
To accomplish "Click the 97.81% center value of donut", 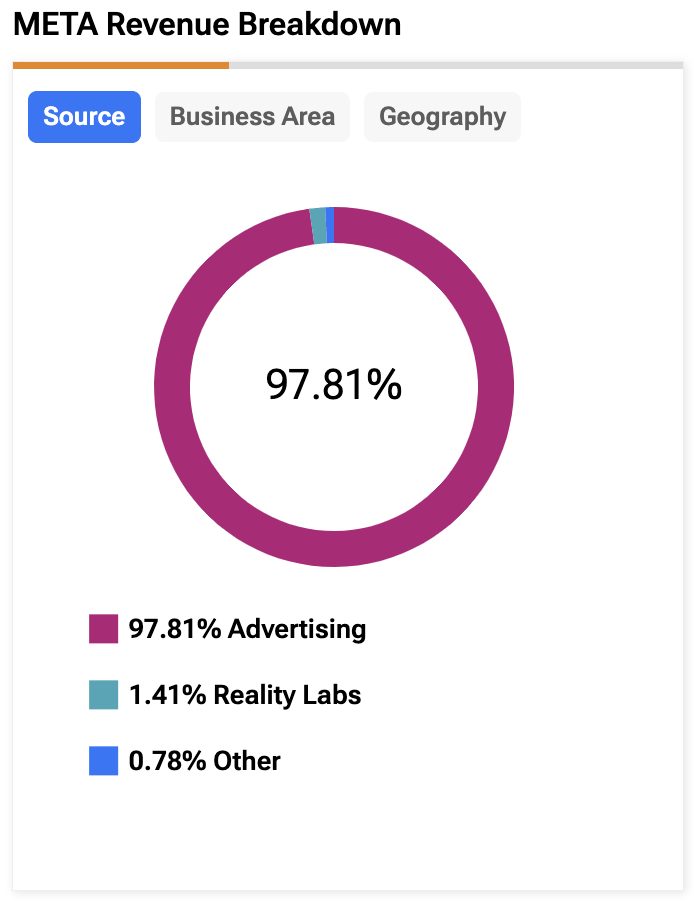I will [334, 385].
